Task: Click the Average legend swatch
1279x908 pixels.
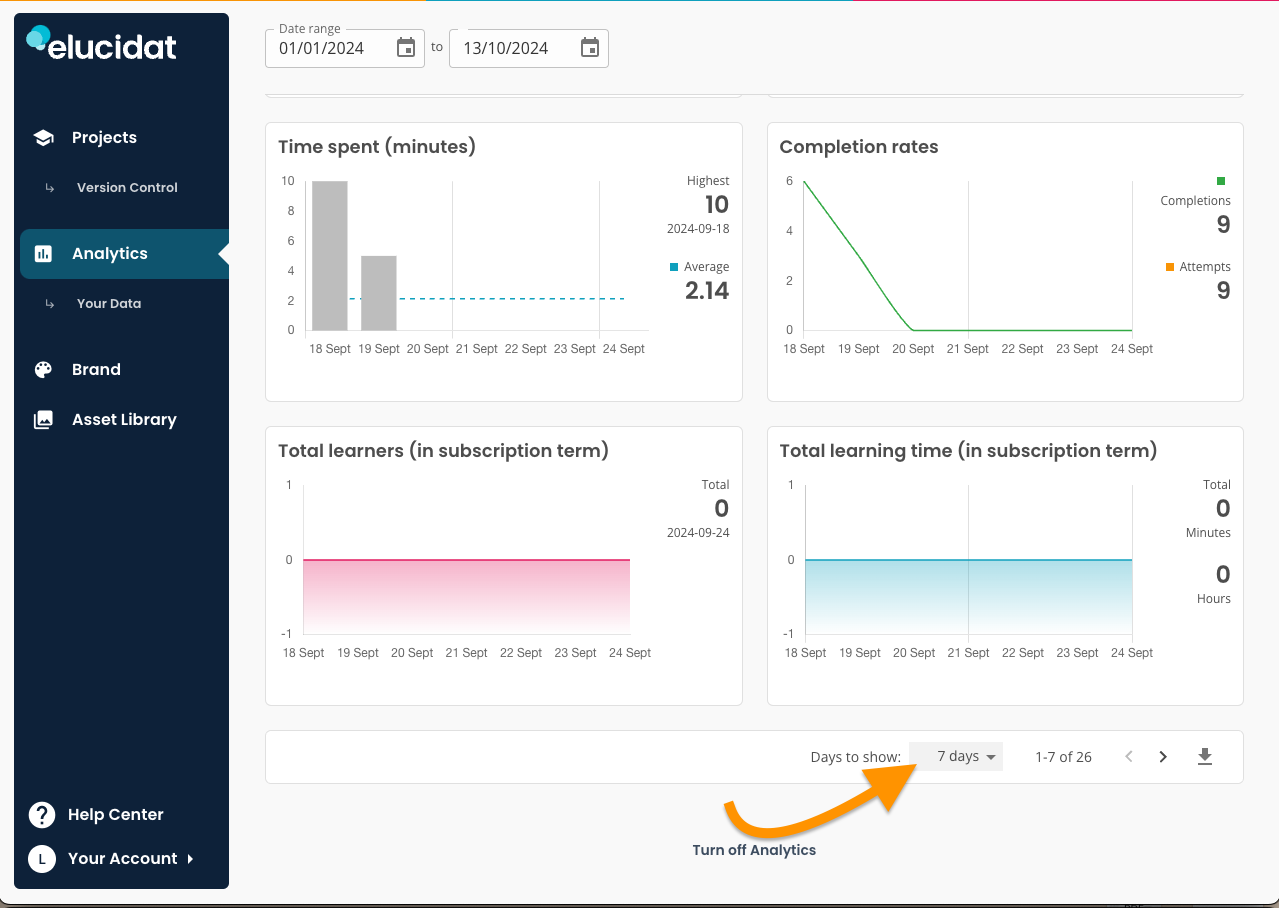Action: point(673,267)
